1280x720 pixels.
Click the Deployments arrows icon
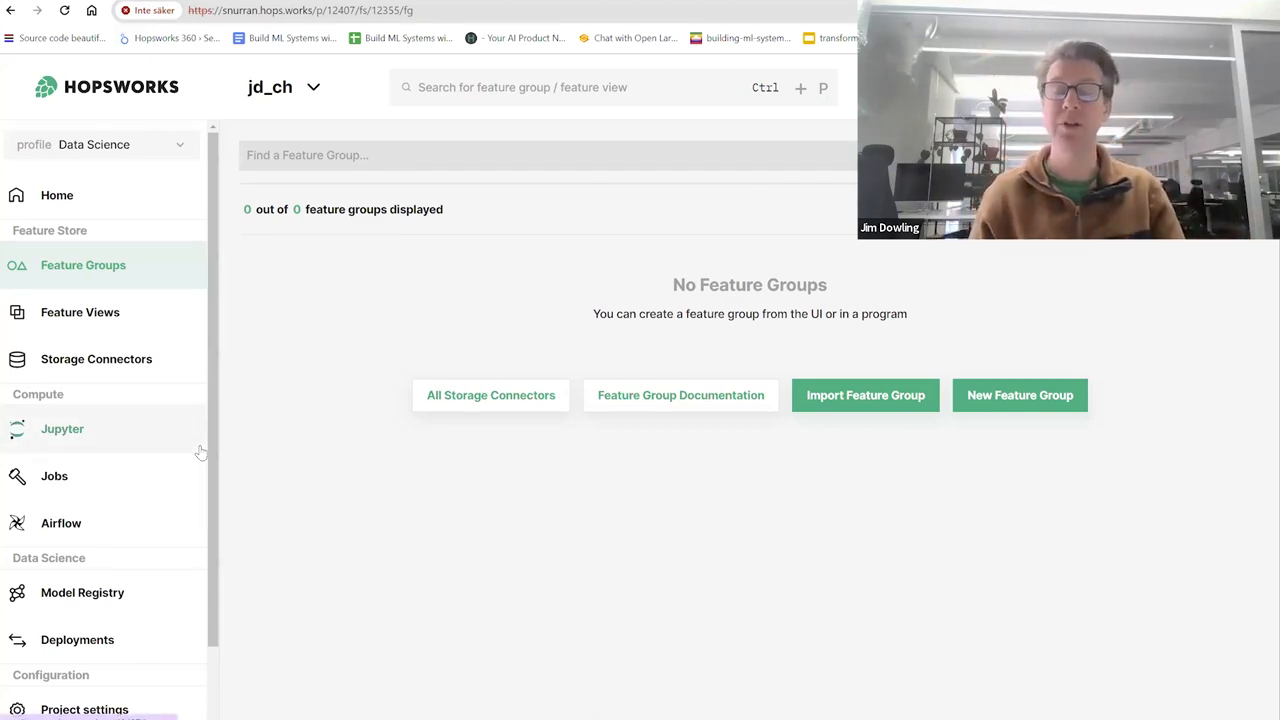point(17,640)
